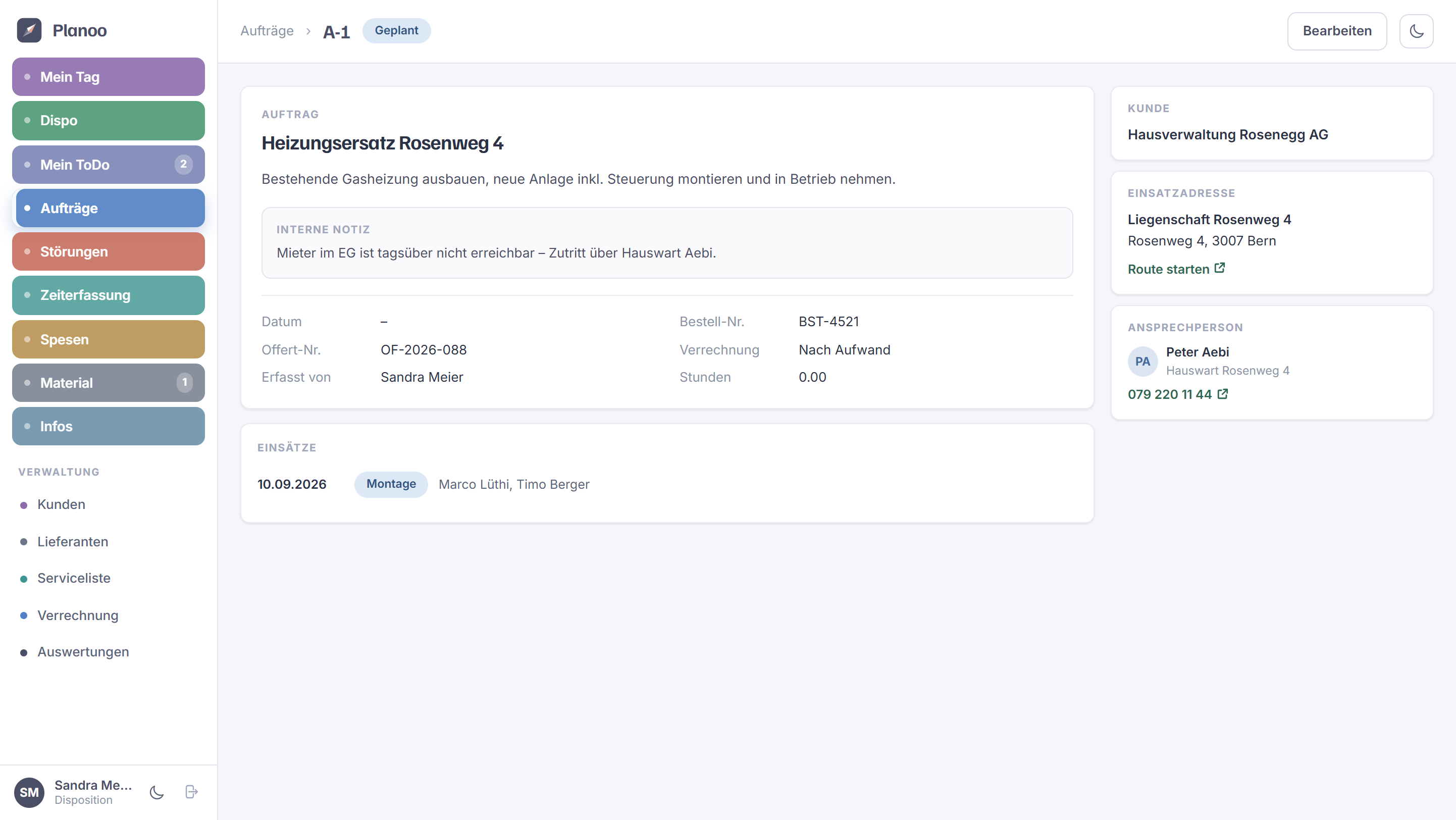This screenshot has height=820, width=1456.
Task: Click assignees Marco Lüthi, Timo Berger
Action: pyautogui.click(x=514, y=484)
